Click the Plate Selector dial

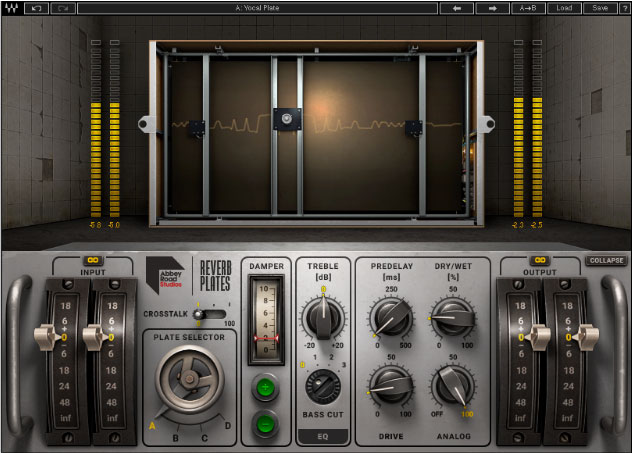(x=189, y=380)
